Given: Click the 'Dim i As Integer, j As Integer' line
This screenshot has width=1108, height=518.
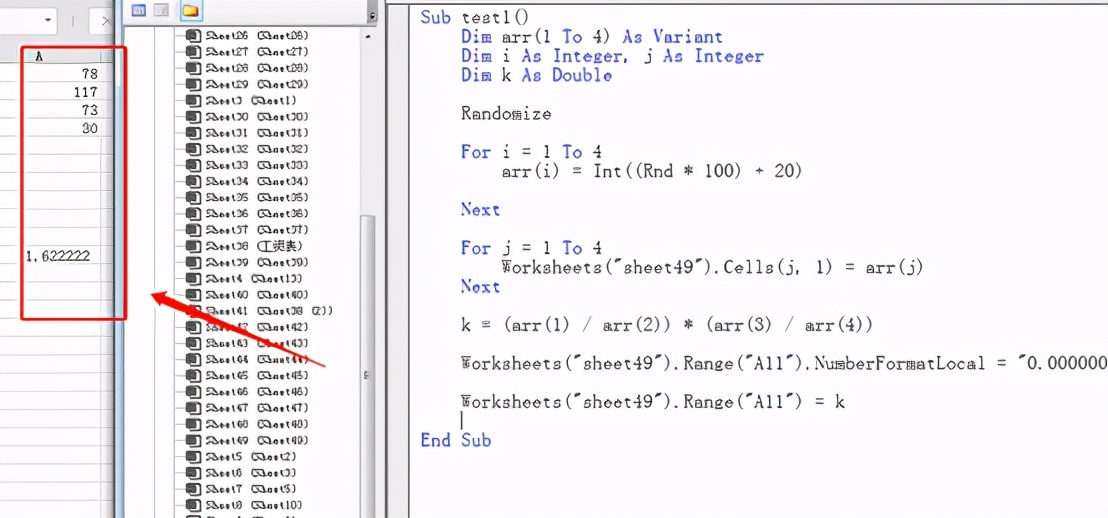Looking at the screenshot, I should coord(612,56).
